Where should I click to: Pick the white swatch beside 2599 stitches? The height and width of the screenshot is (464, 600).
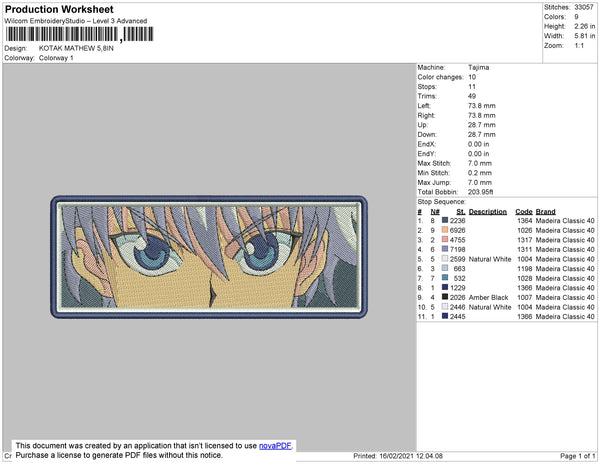[445, 259]
